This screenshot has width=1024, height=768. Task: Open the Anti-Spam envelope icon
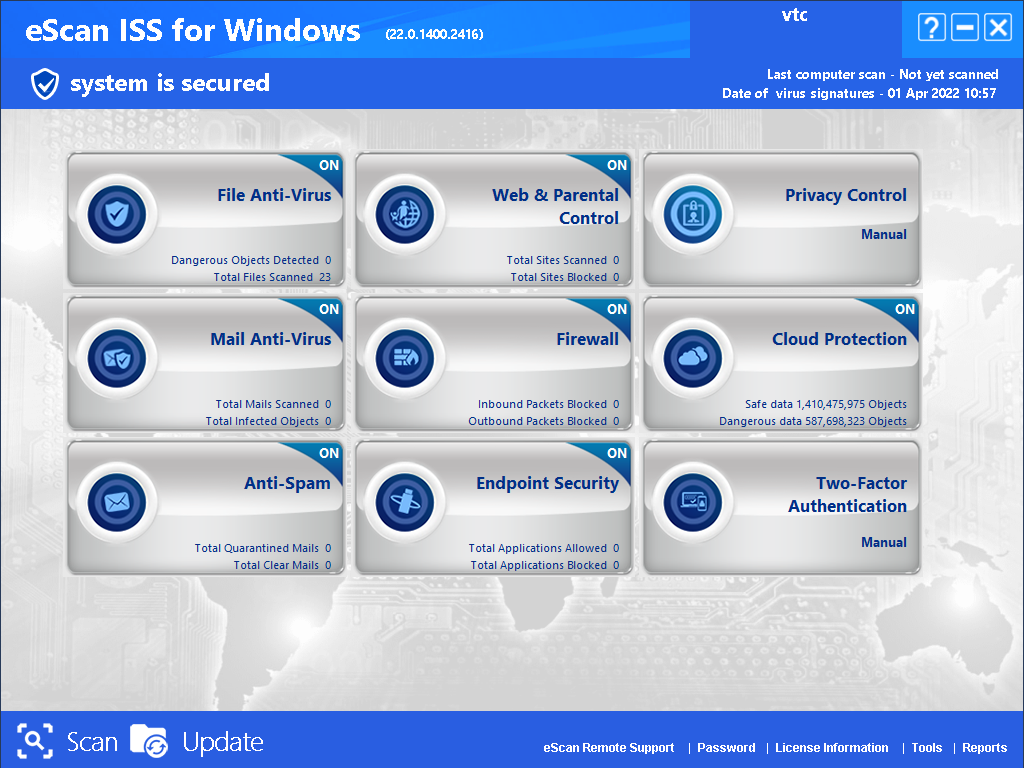117,501
